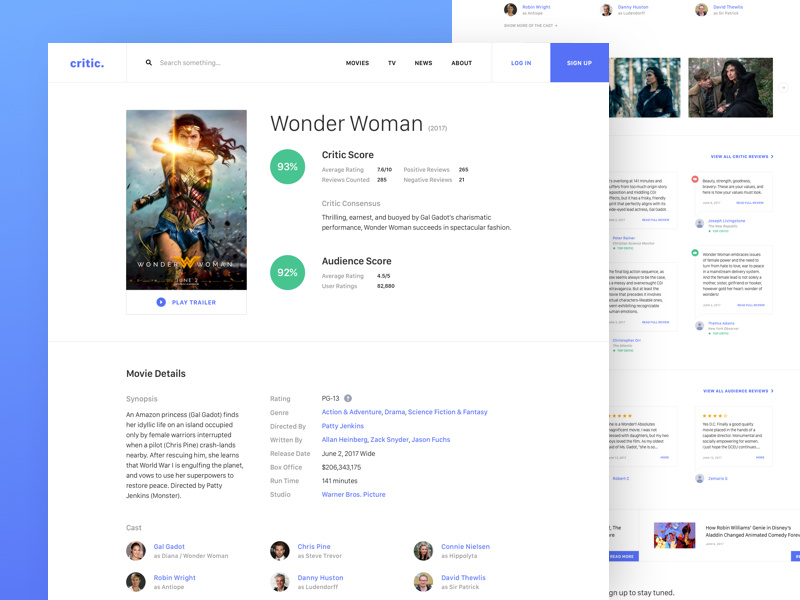
Task: Open the forest still with Diana in hood
Action: (645, 88)
